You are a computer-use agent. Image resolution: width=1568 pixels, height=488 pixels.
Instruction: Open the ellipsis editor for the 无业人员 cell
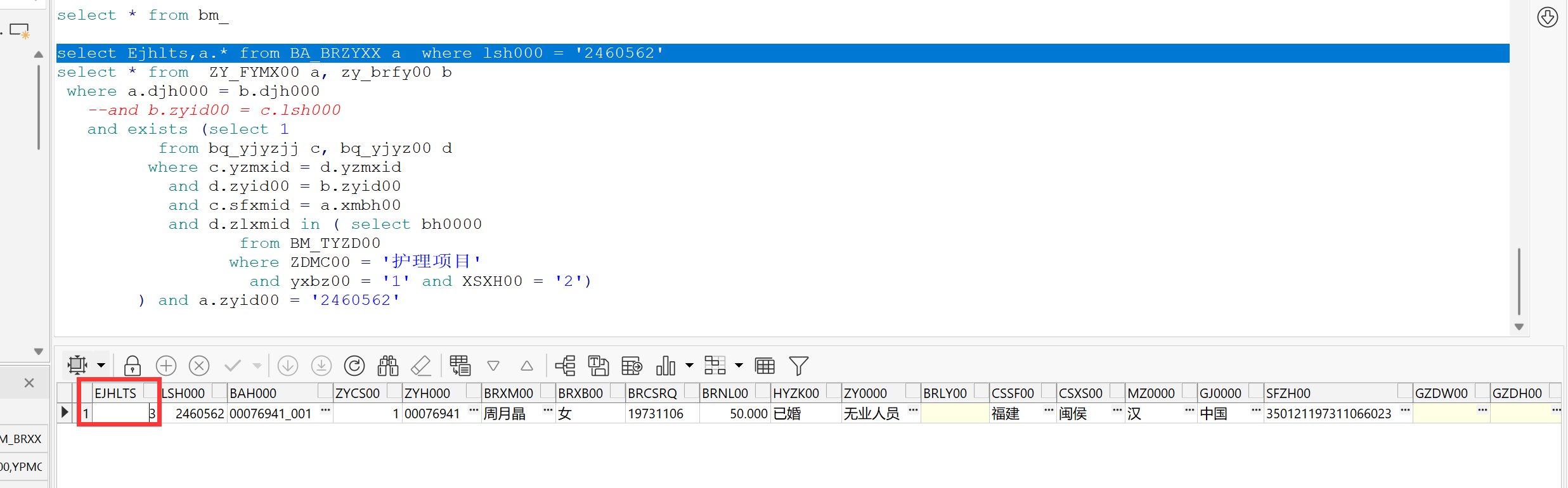[x=914, y=411]
